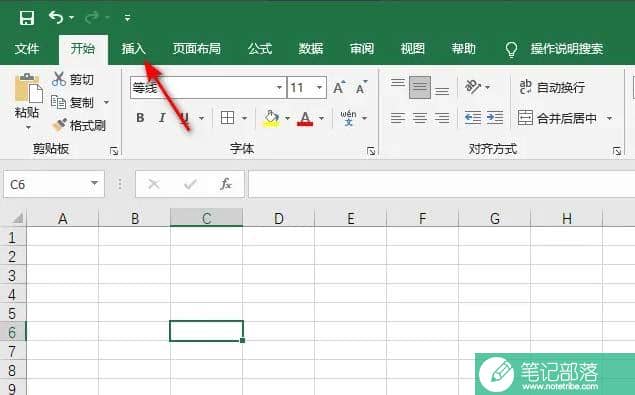The height and width of the screenshot is (395, 635).
Task: Switch to the 帮助 tab
Action: (x=464, y=49)
